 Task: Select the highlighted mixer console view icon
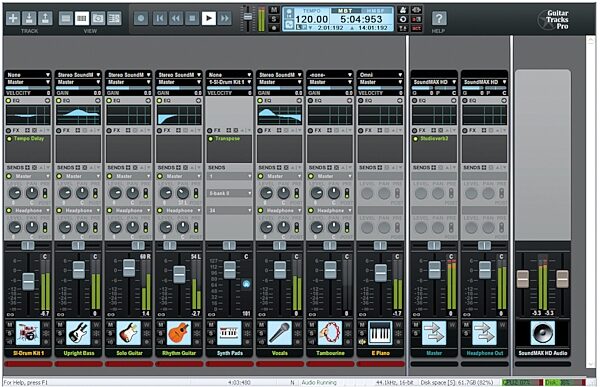(x=82, y=18)
